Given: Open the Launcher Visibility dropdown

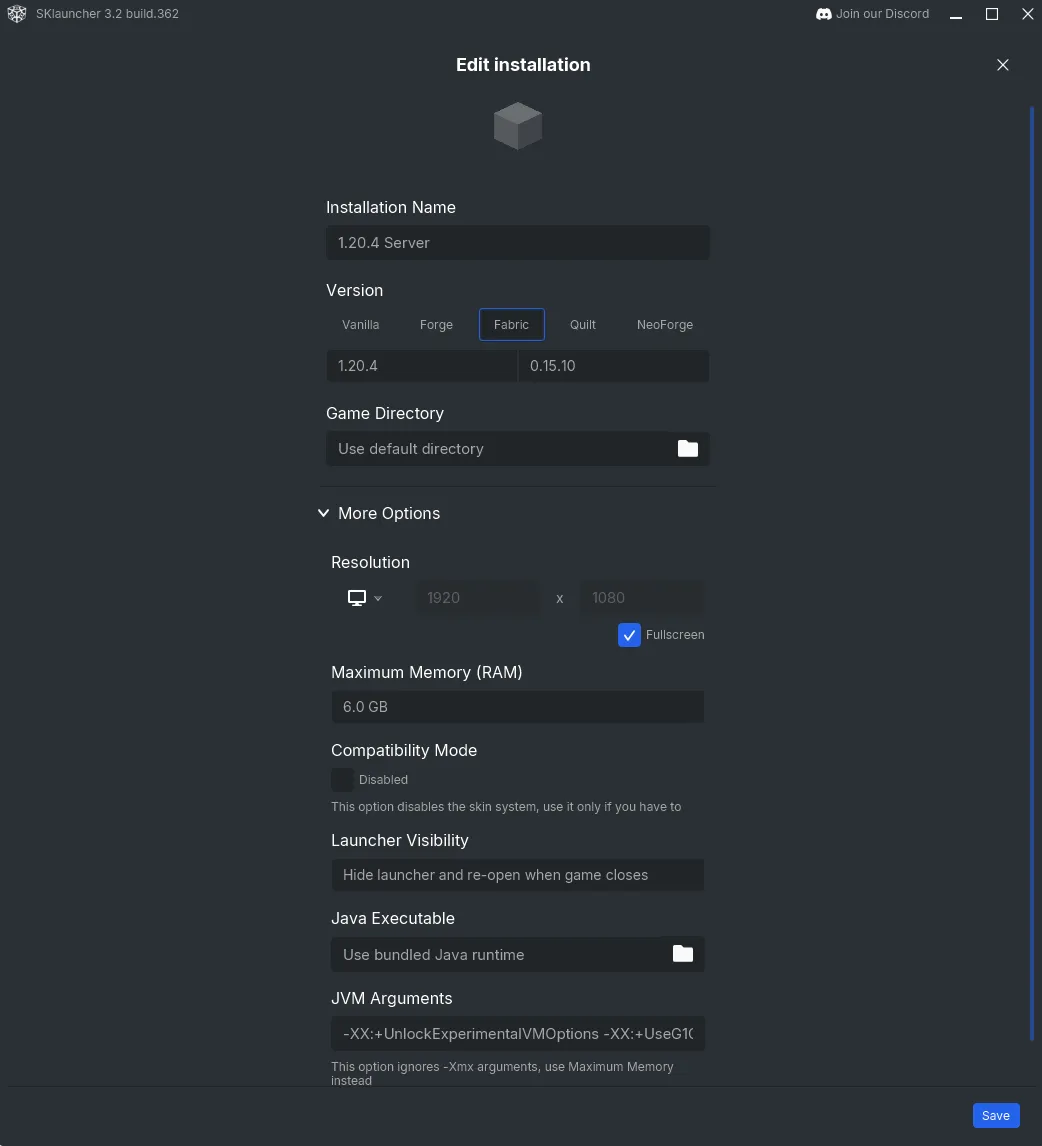Looking at the screenshot, I should [x=517, y=875].
